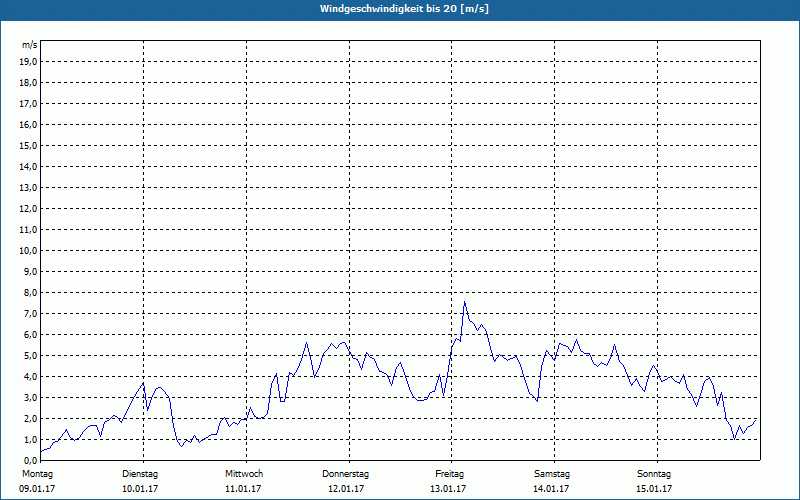Click the date 14.01.17

pyautogui.click(x=551, y=489)
